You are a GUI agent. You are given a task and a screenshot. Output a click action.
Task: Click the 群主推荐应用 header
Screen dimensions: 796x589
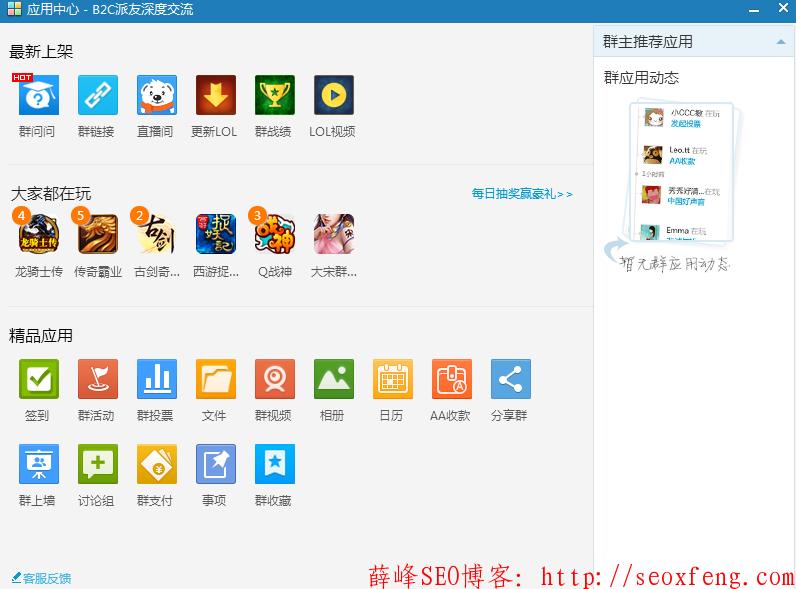tap(694, 42)
